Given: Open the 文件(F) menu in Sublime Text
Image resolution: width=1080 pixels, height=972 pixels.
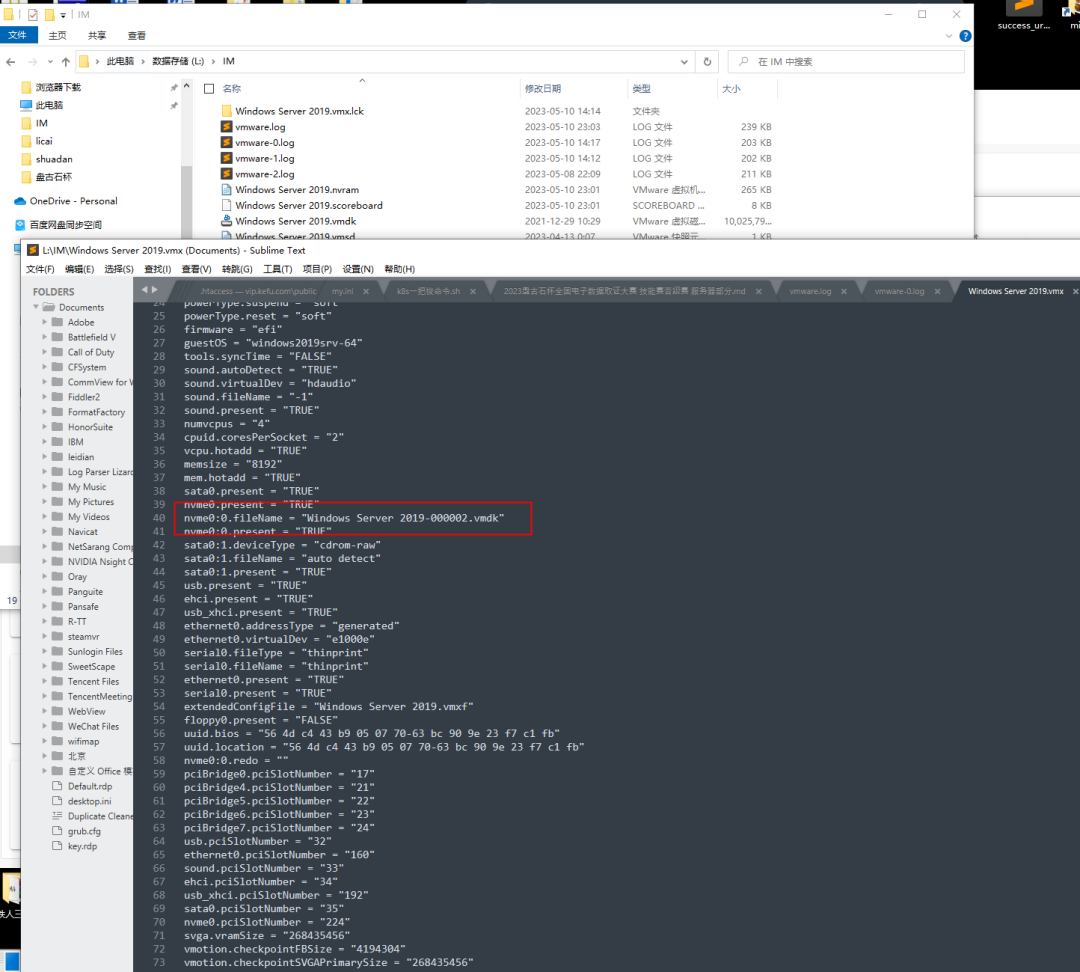Looking at the screenshot, I should 40,269.
